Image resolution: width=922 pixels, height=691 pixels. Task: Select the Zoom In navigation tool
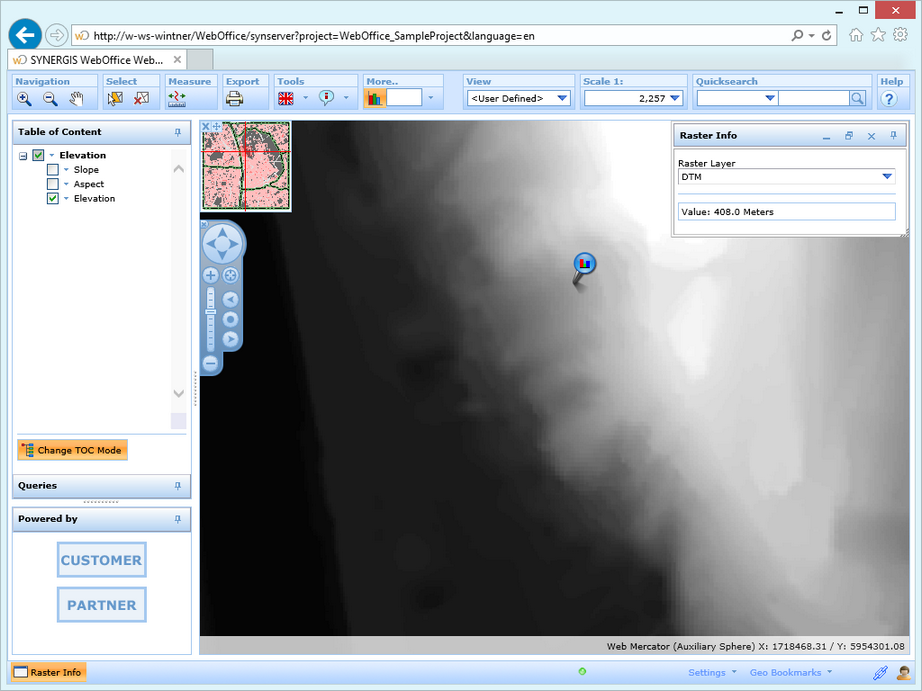click(24, 99)
